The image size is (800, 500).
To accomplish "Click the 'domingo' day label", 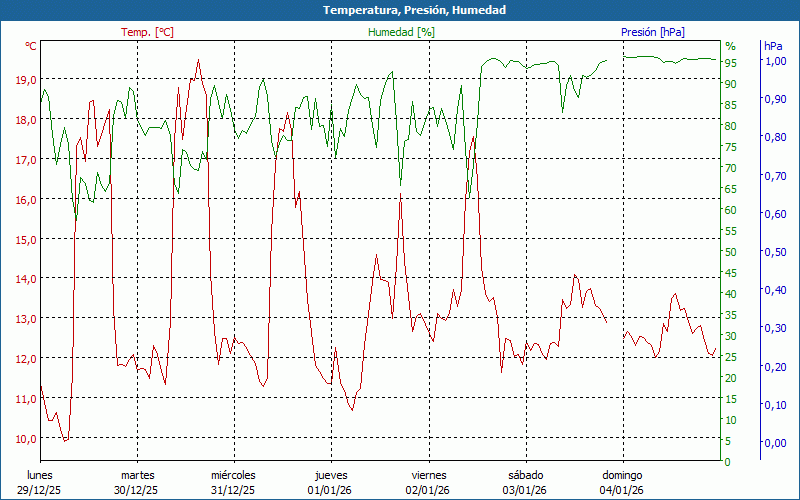I will (622, 475).
